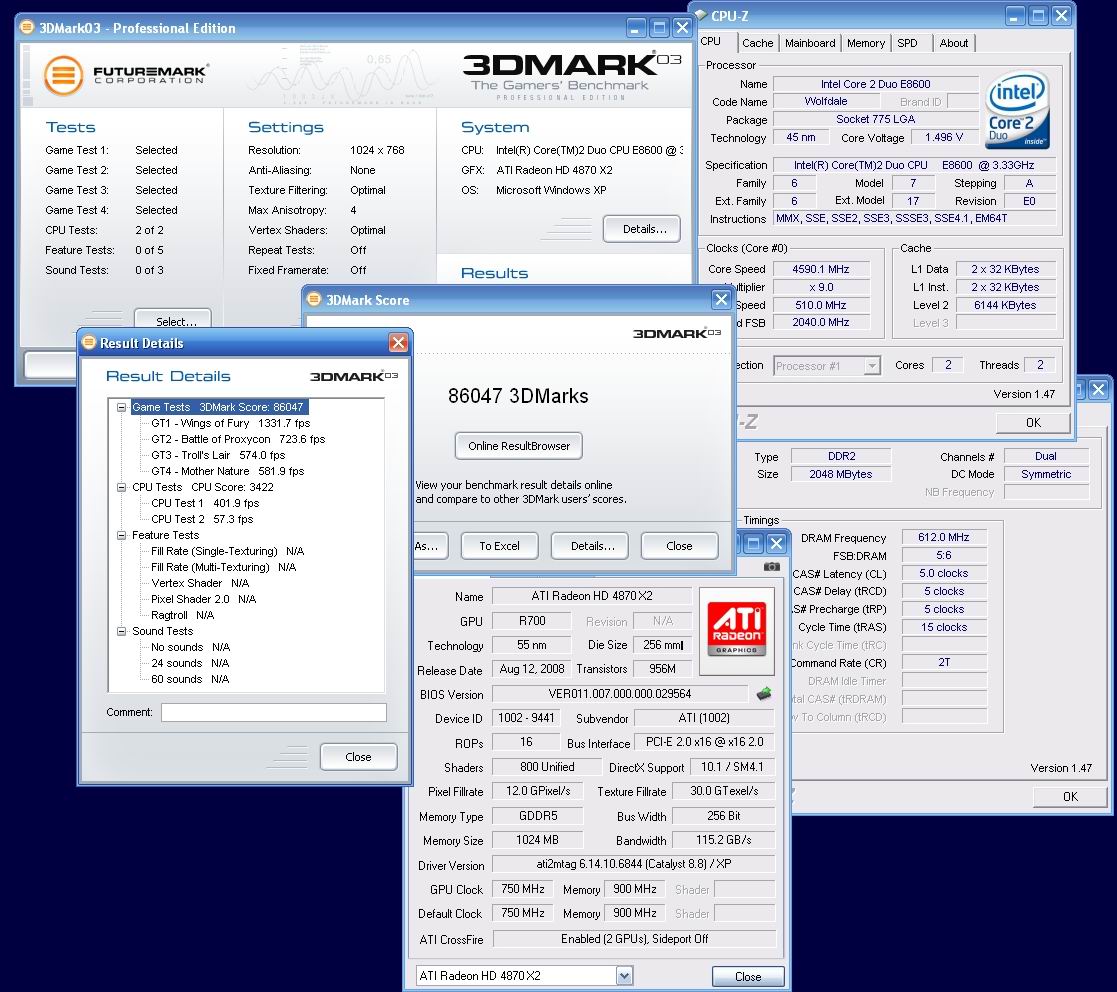Click the DRAM Frequency 612.0 MHz value
The height and width of the screenshot is (992, 1117).
point(943,537)
